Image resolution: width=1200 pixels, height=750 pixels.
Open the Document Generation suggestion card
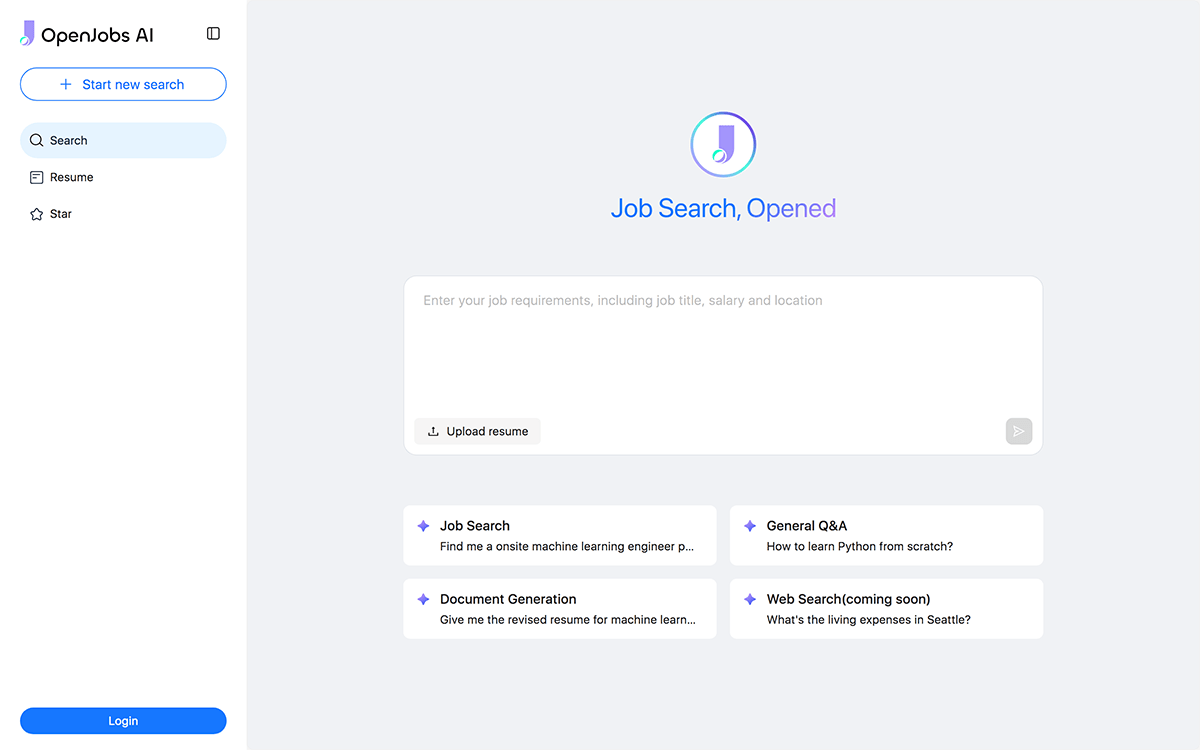(559, 608)
